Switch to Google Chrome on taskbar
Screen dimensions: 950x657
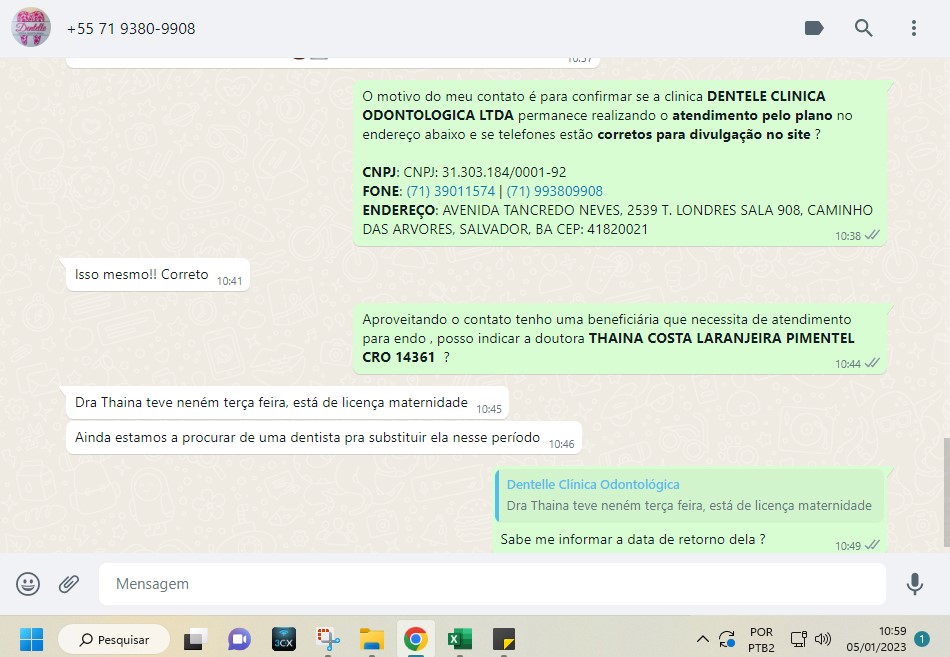[x=416, y=639]
